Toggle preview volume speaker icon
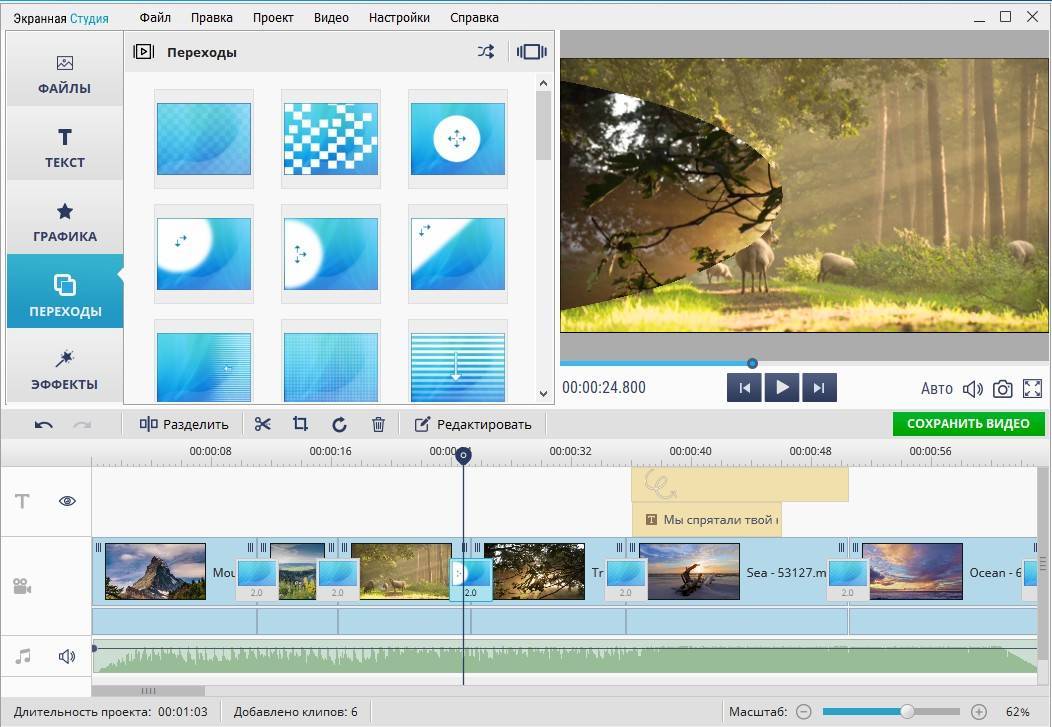 point(972,389)
